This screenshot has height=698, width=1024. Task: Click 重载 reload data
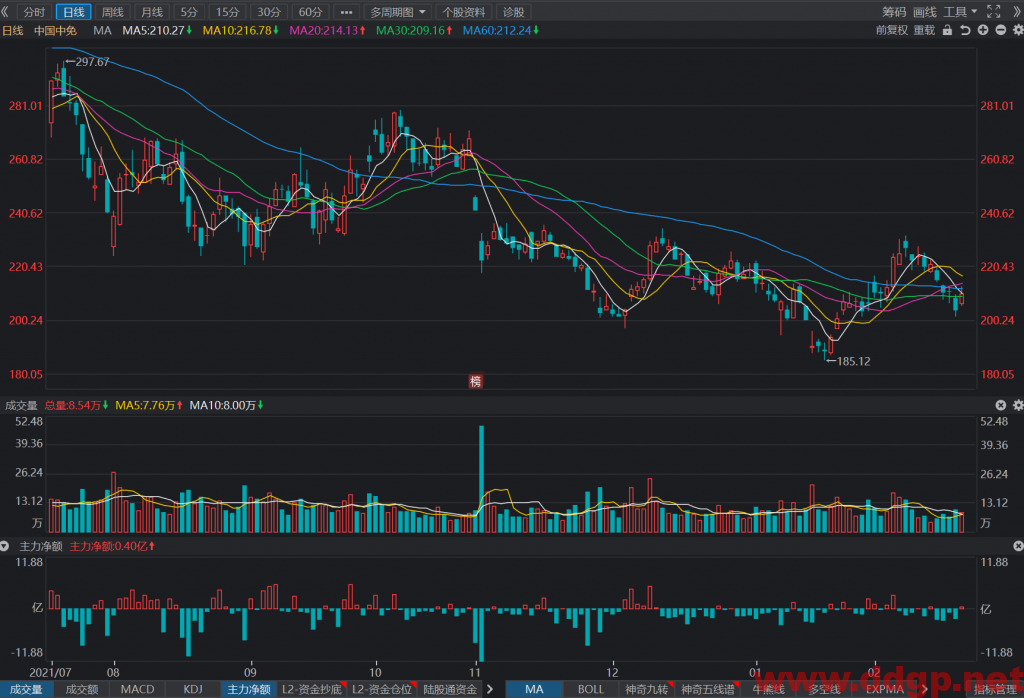[x=924, y=30]
